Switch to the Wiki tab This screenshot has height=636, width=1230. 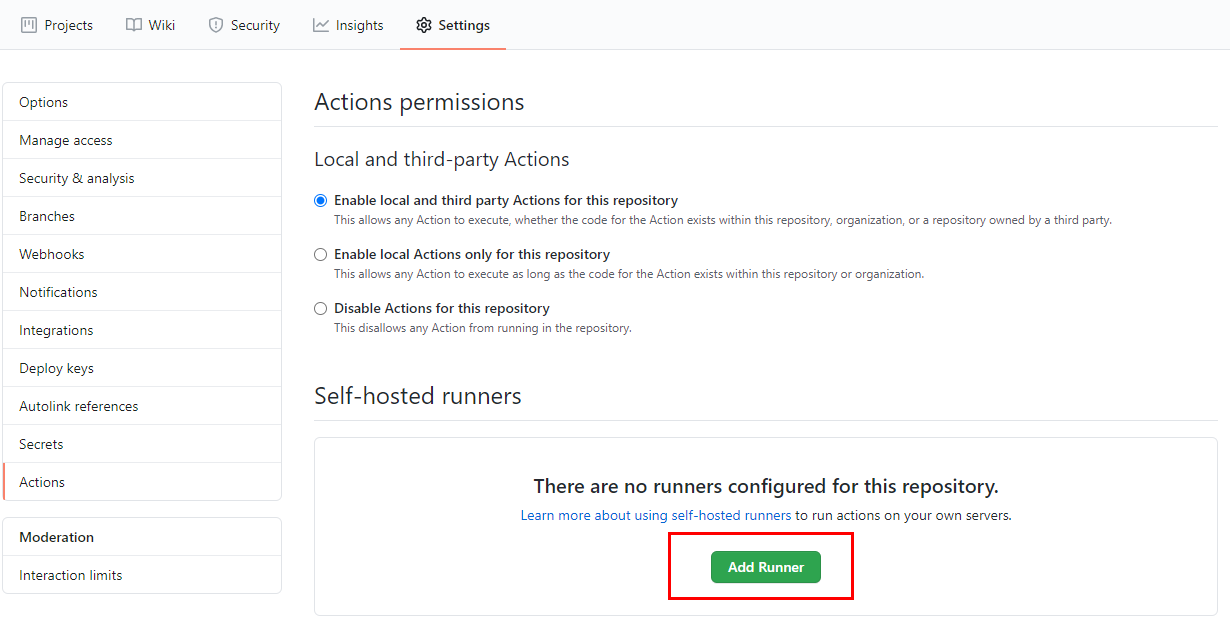151,25
